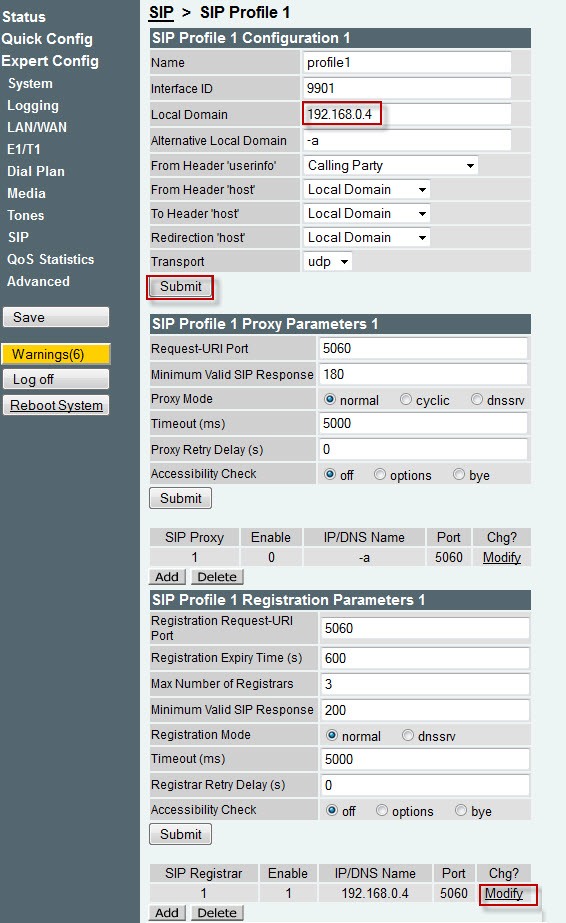Select the cyclic Proxy Mode radio button

coord(405,400)
